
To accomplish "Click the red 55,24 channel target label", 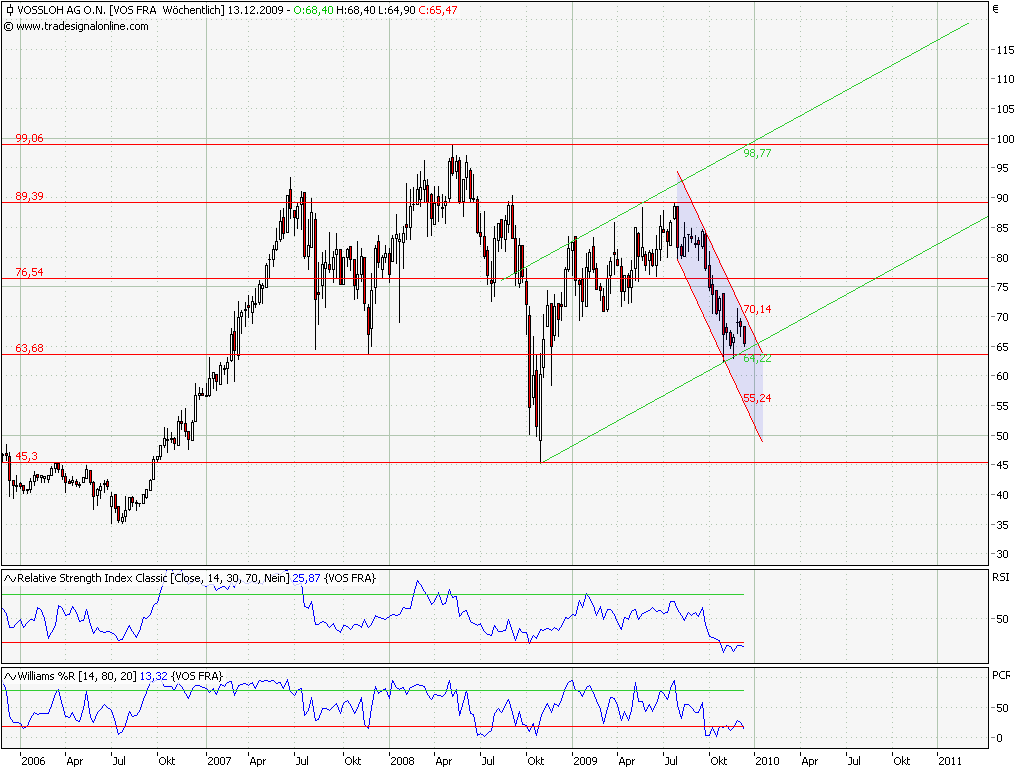I will tap(757, 397).
